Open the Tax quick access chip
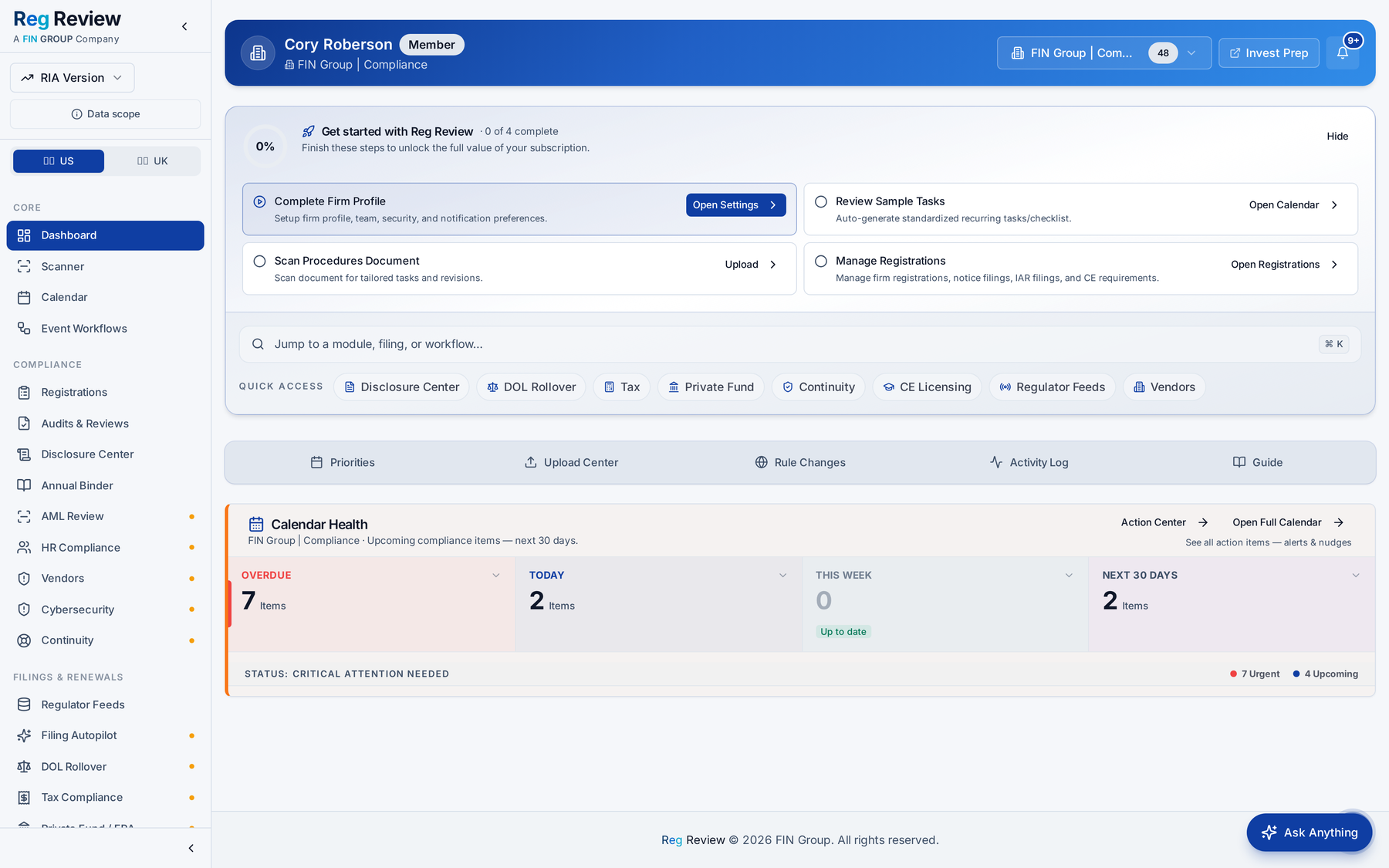1389x868 pixels. [x=621, y=387]
